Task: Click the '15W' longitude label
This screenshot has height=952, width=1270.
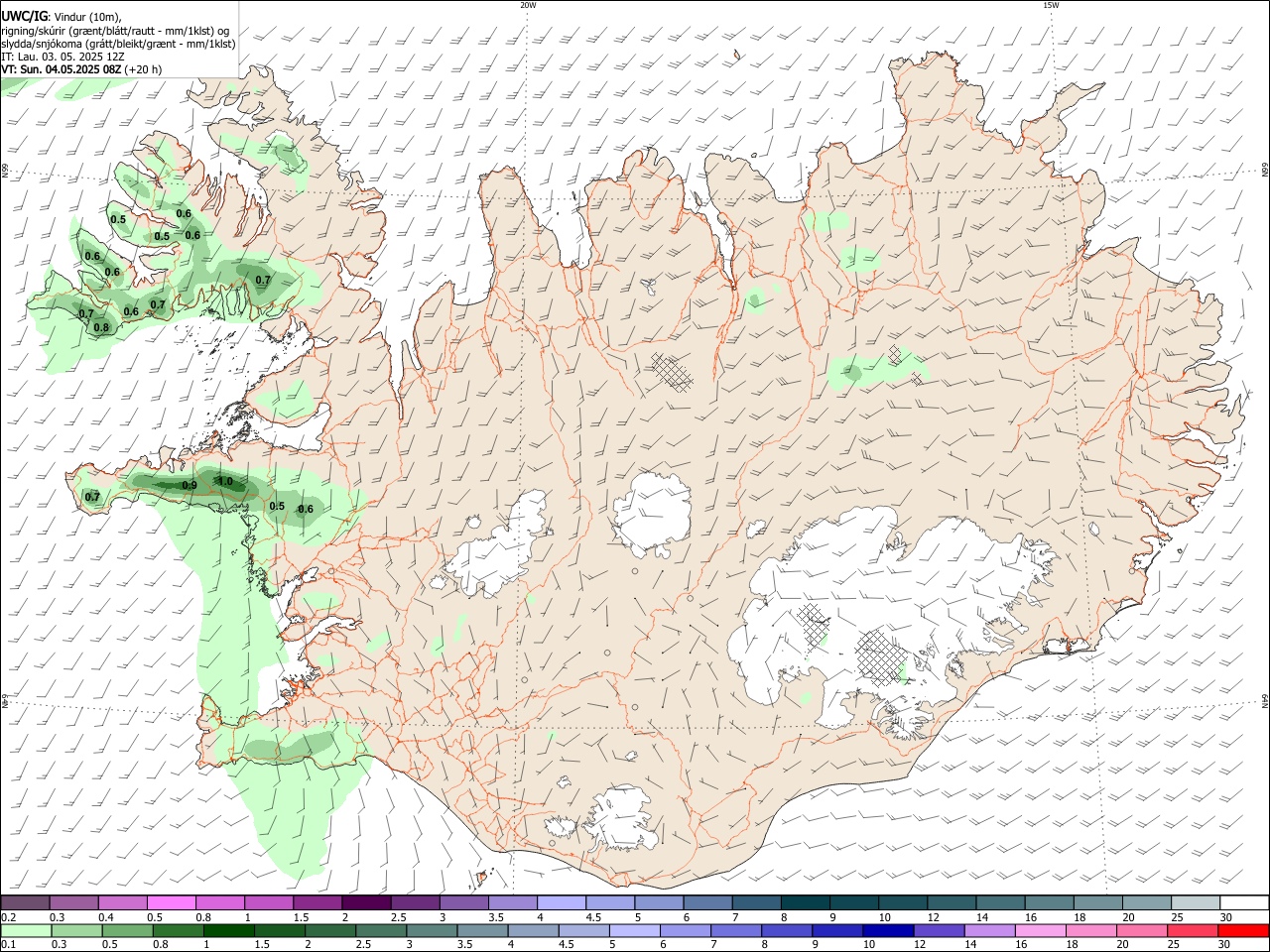Action: point(1051,5)
